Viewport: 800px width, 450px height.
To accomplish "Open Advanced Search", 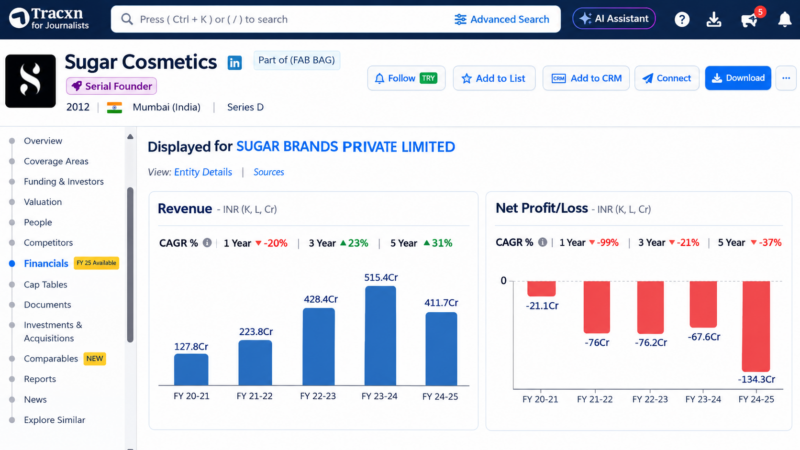I will click(x=502, y=19).
